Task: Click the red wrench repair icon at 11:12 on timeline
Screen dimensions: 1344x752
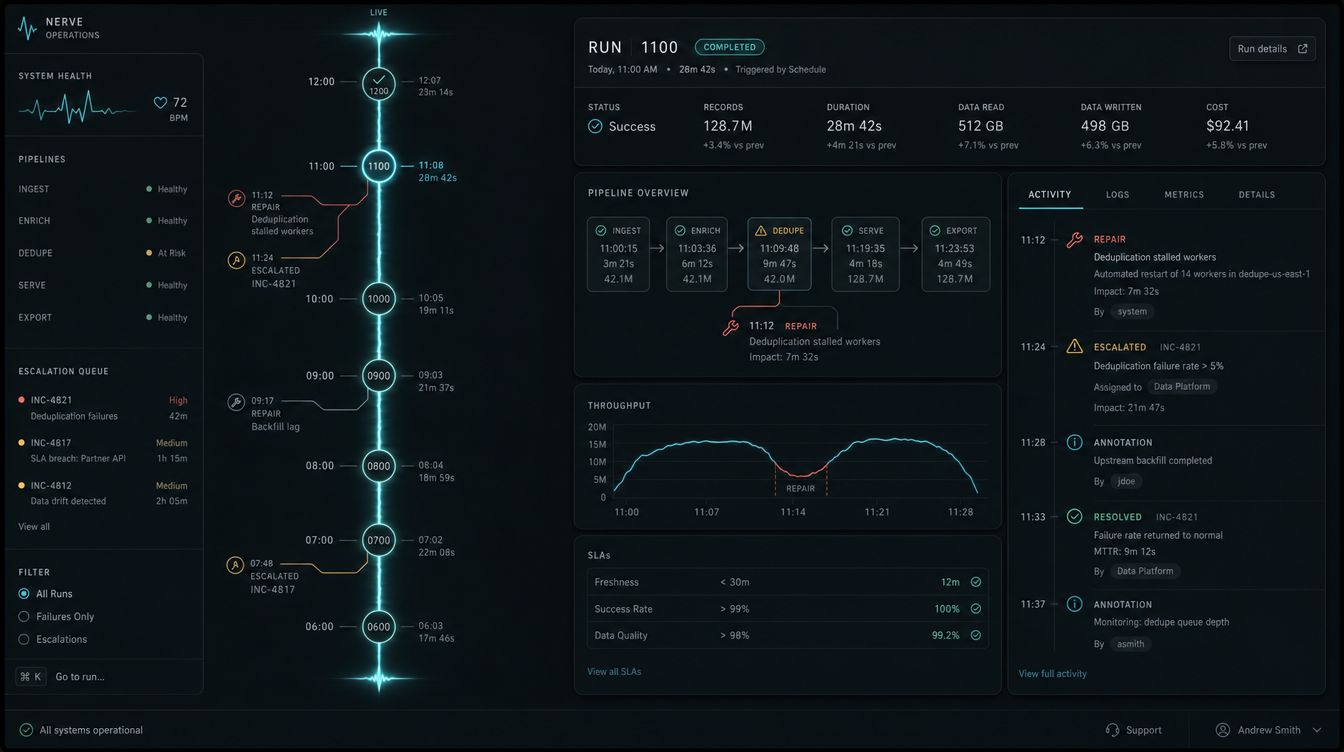Action: click(x=236, y=199)
